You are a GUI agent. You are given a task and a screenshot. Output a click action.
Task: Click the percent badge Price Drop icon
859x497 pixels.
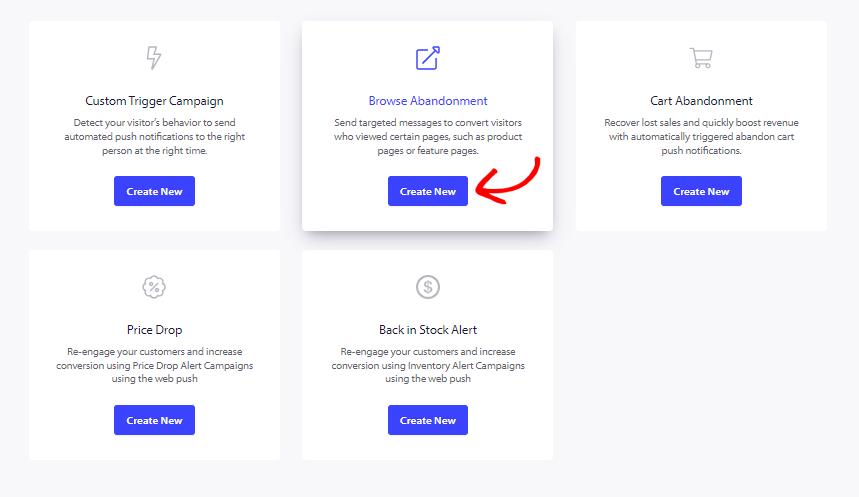click(x=154, y=287)
